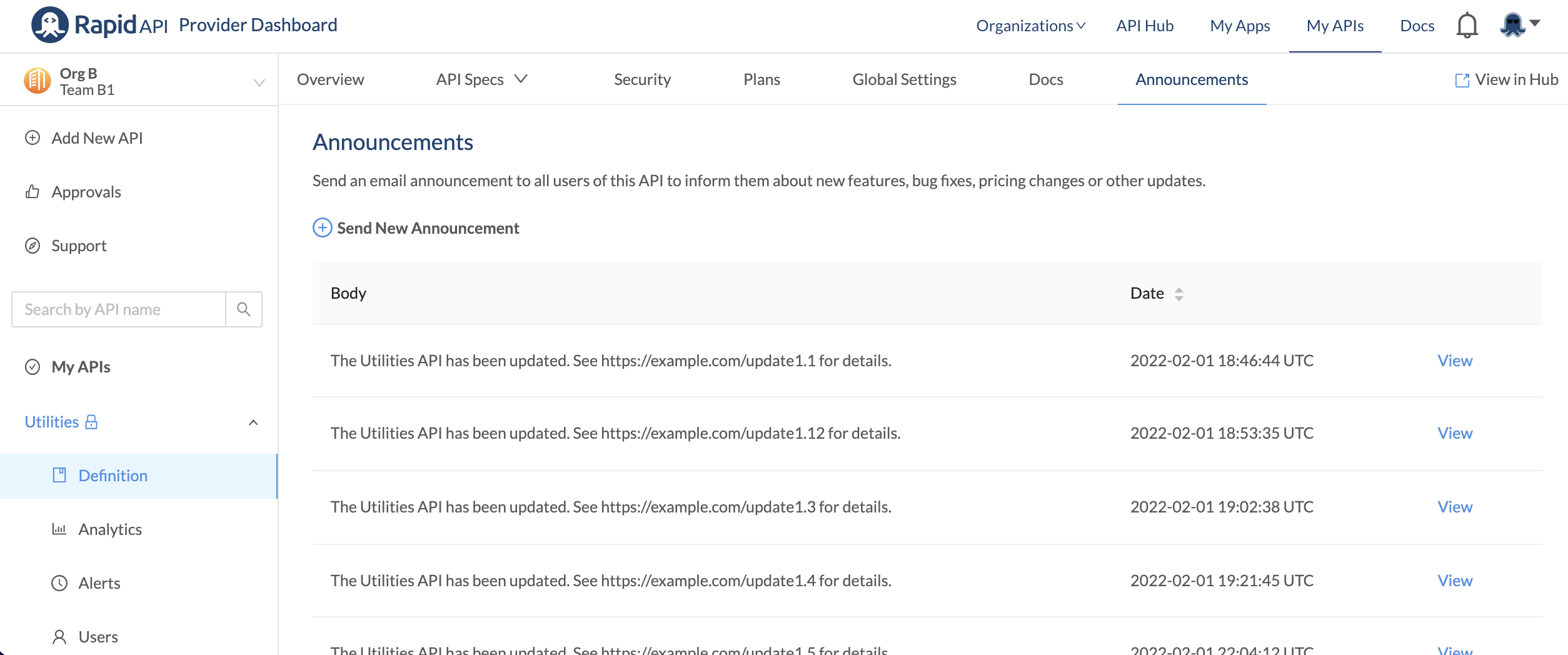Click Send New Announcement
Image resolution: width=1568 pixels, height=655 pixels.
[428, 228]
